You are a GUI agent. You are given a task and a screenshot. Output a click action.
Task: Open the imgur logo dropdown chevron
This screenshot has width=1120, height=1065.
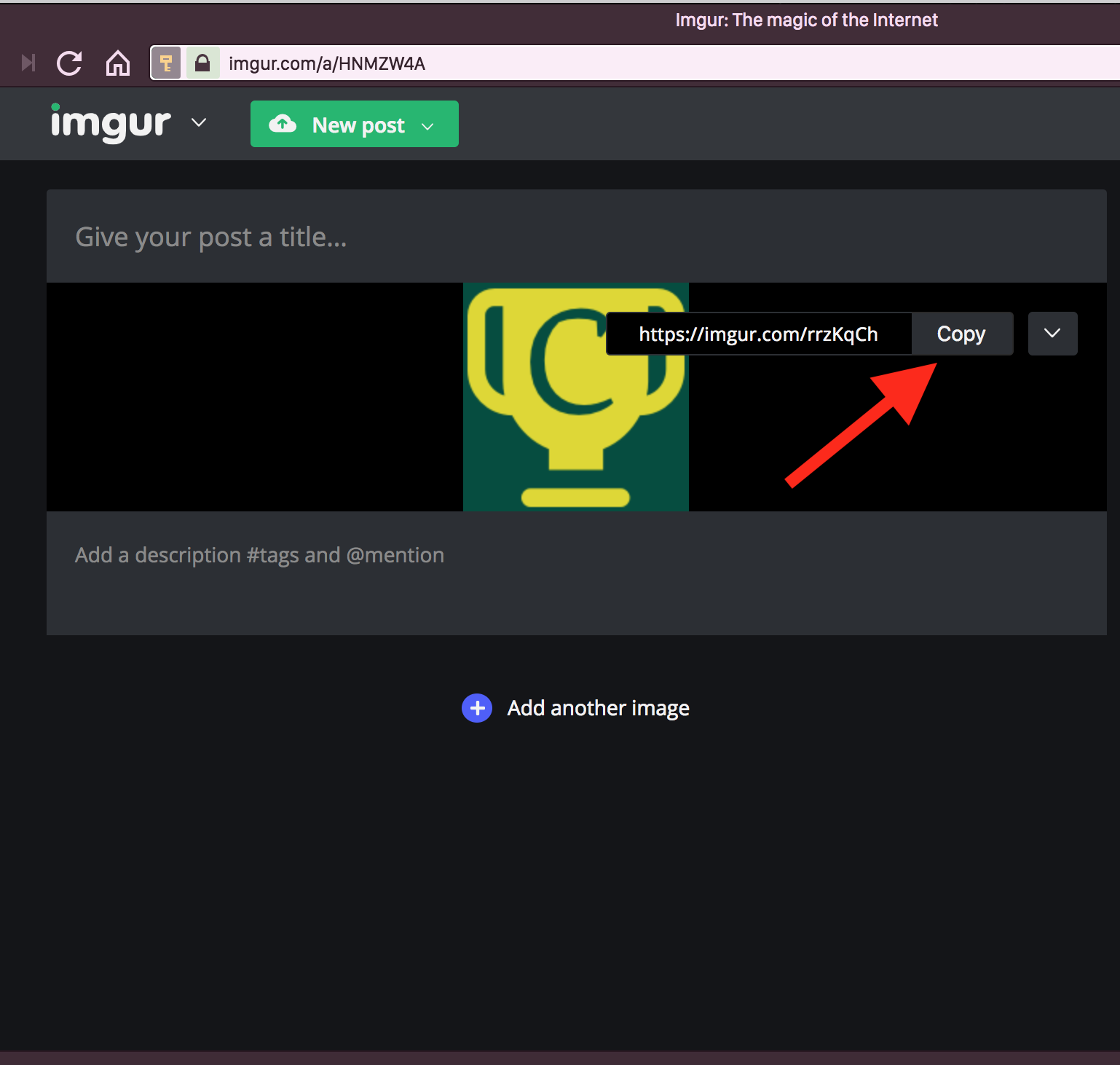(x=197, y=124)
